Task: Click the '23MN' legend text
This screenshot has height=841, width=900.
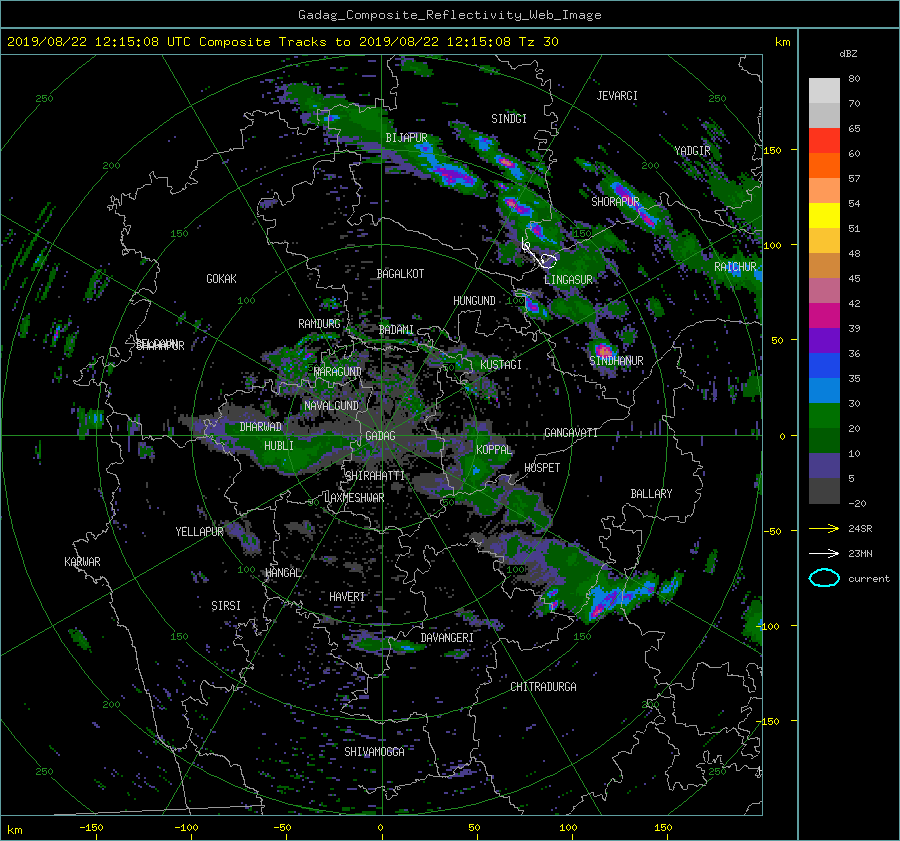Action: coord(860,553)
